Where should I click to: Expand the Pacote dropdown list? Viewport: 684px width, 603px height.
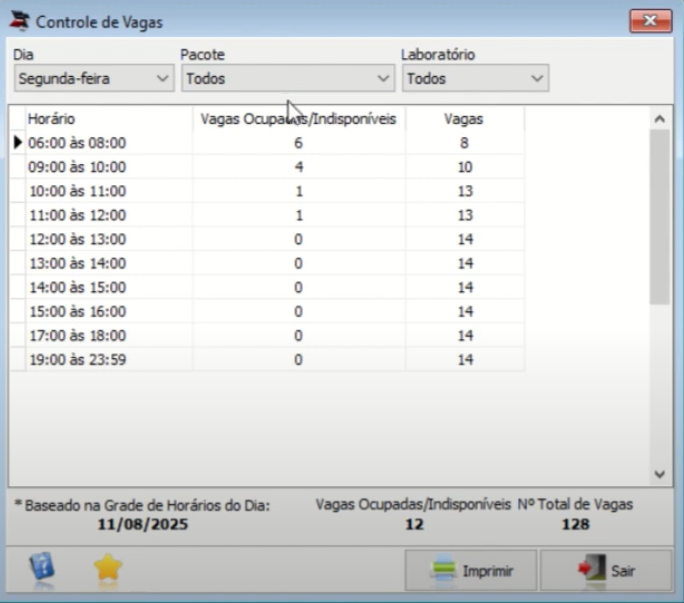pyautogui.click(x=288, y=79)
